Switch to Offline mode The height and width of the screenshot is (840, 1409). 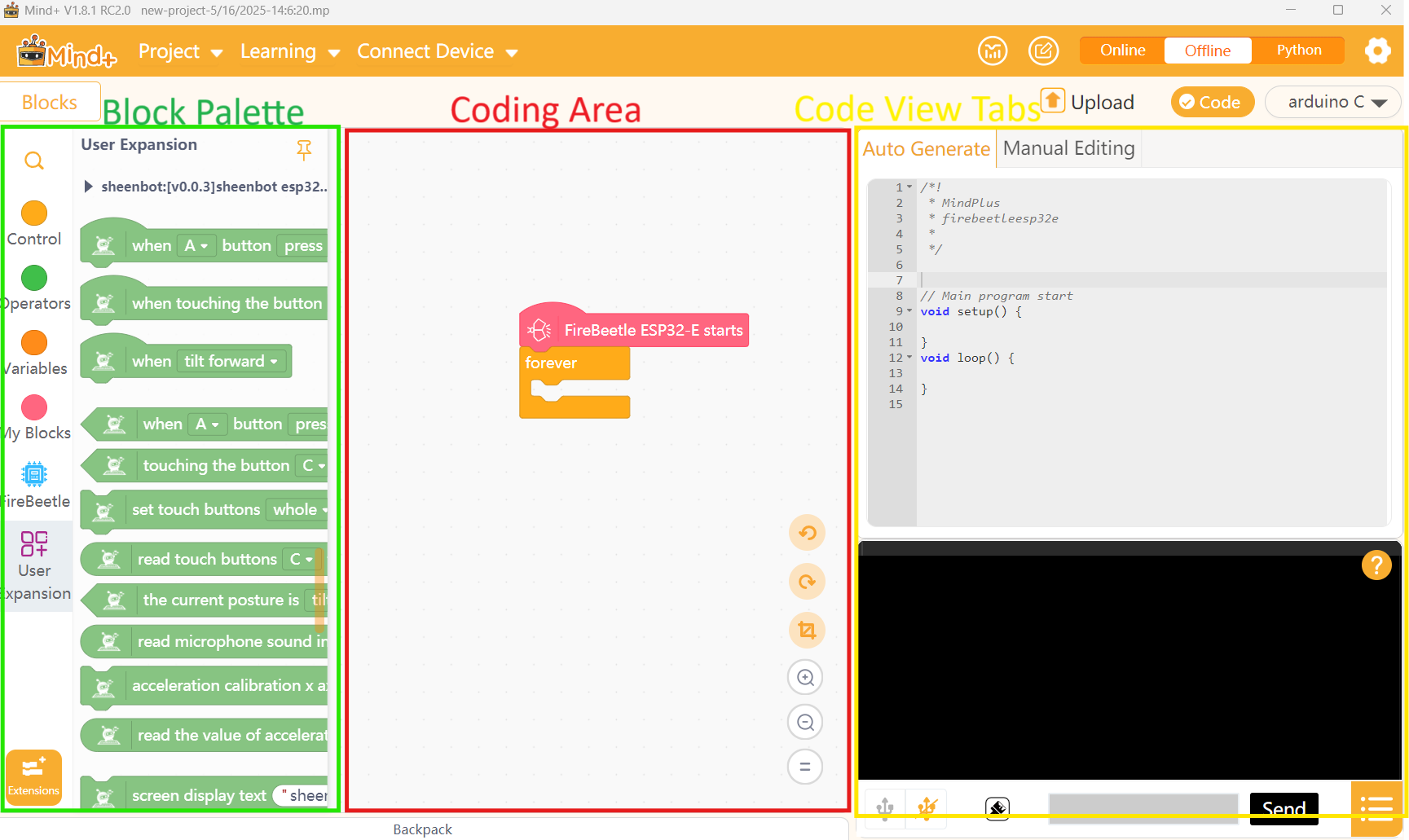[x=1208, y=51]
